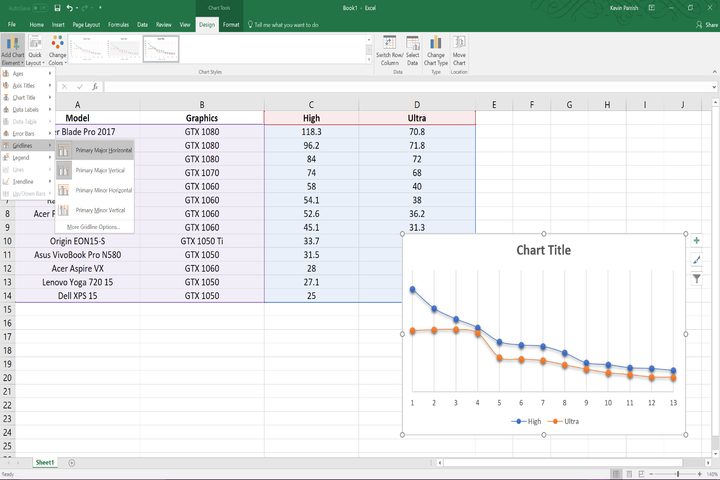Click the High legend entry in chart
The height and width of the screenshot is (480, 720).
click(x=526, y=421)
